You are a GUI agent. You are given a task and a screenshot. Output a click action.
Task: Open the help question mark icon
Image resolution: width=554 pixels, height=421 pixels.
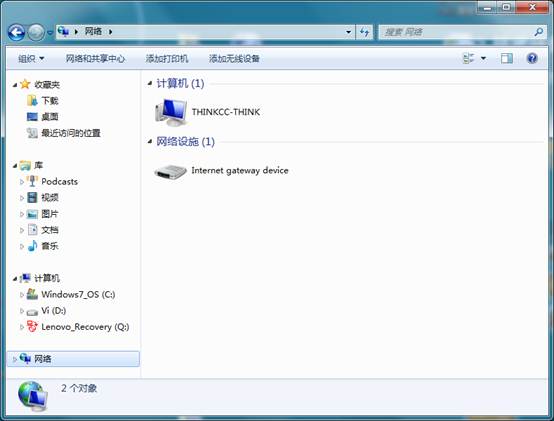coord(532,58)
